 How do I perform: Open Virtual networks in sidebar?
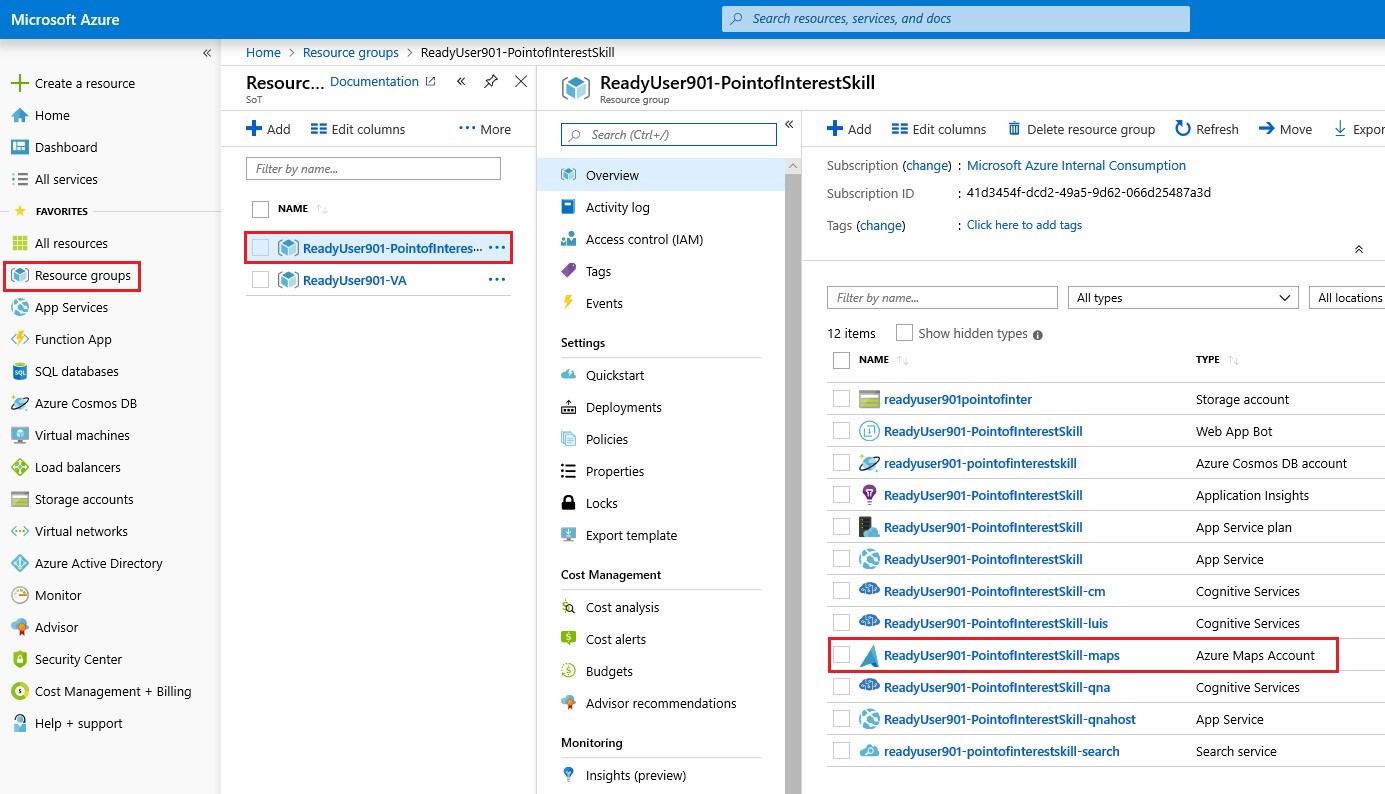click(x=81, y=531)
